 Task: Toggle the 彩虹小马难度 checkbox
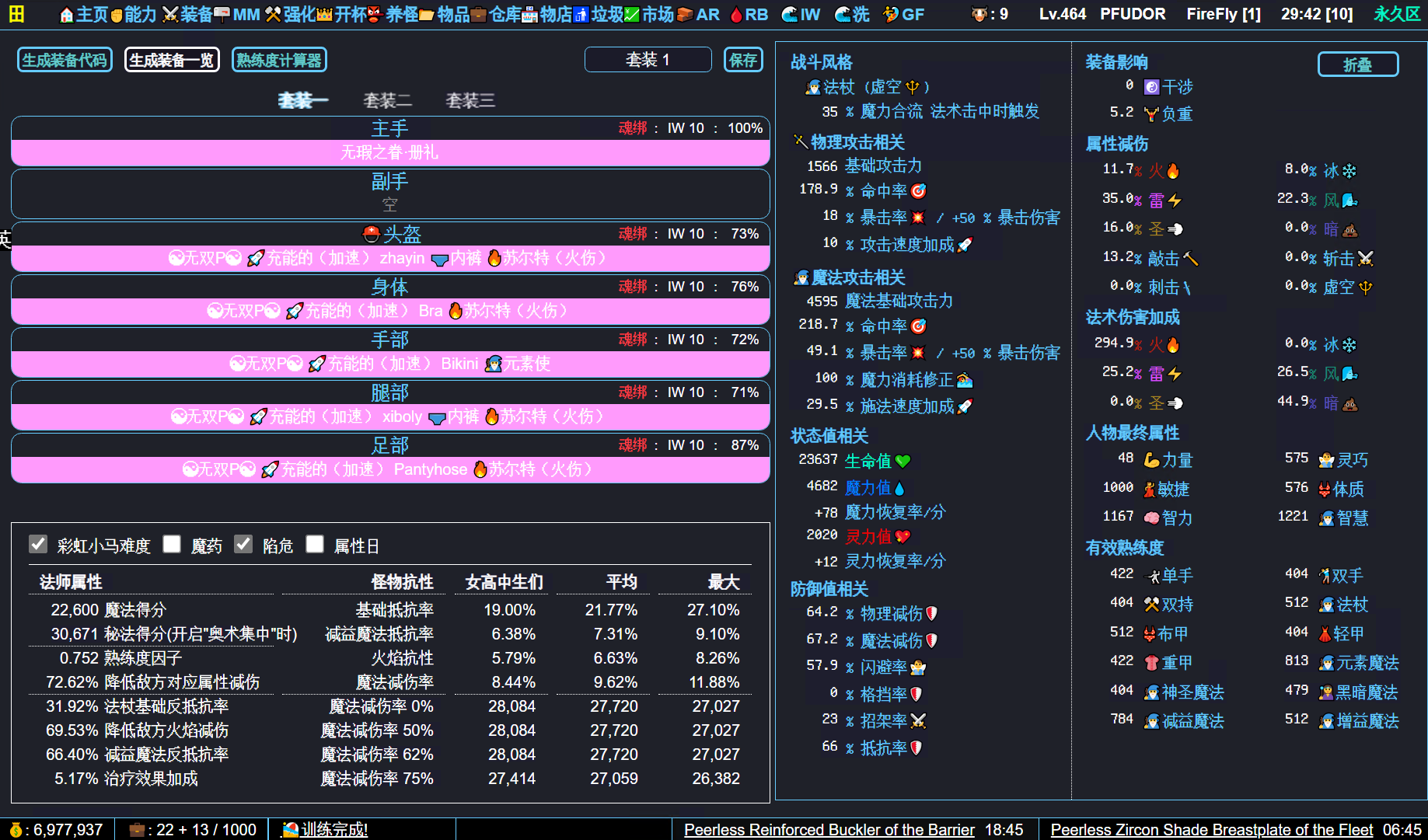click(x=38, y=544)
